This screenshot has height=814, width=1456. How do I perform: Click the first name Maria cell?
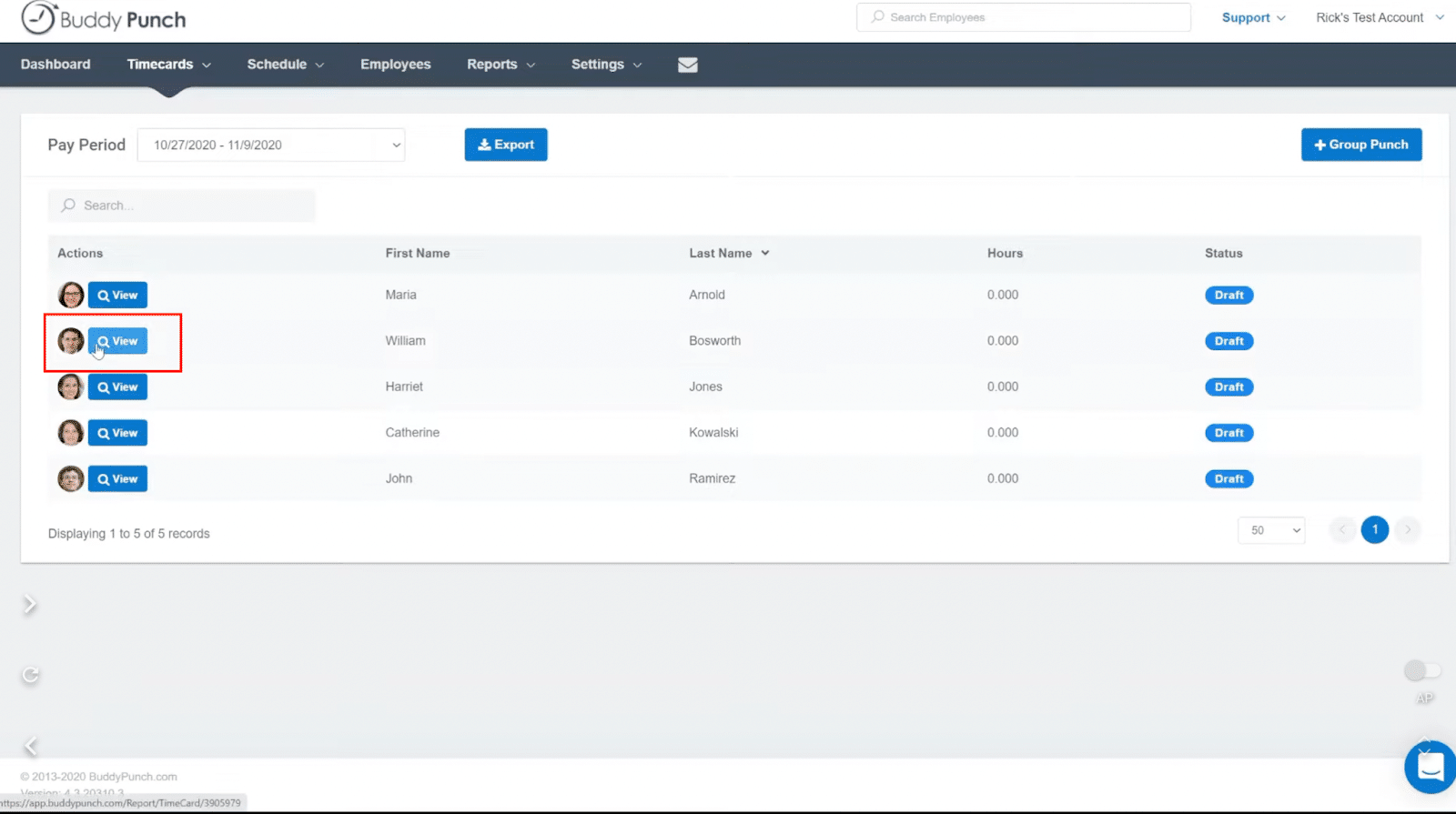coord(401,295)
